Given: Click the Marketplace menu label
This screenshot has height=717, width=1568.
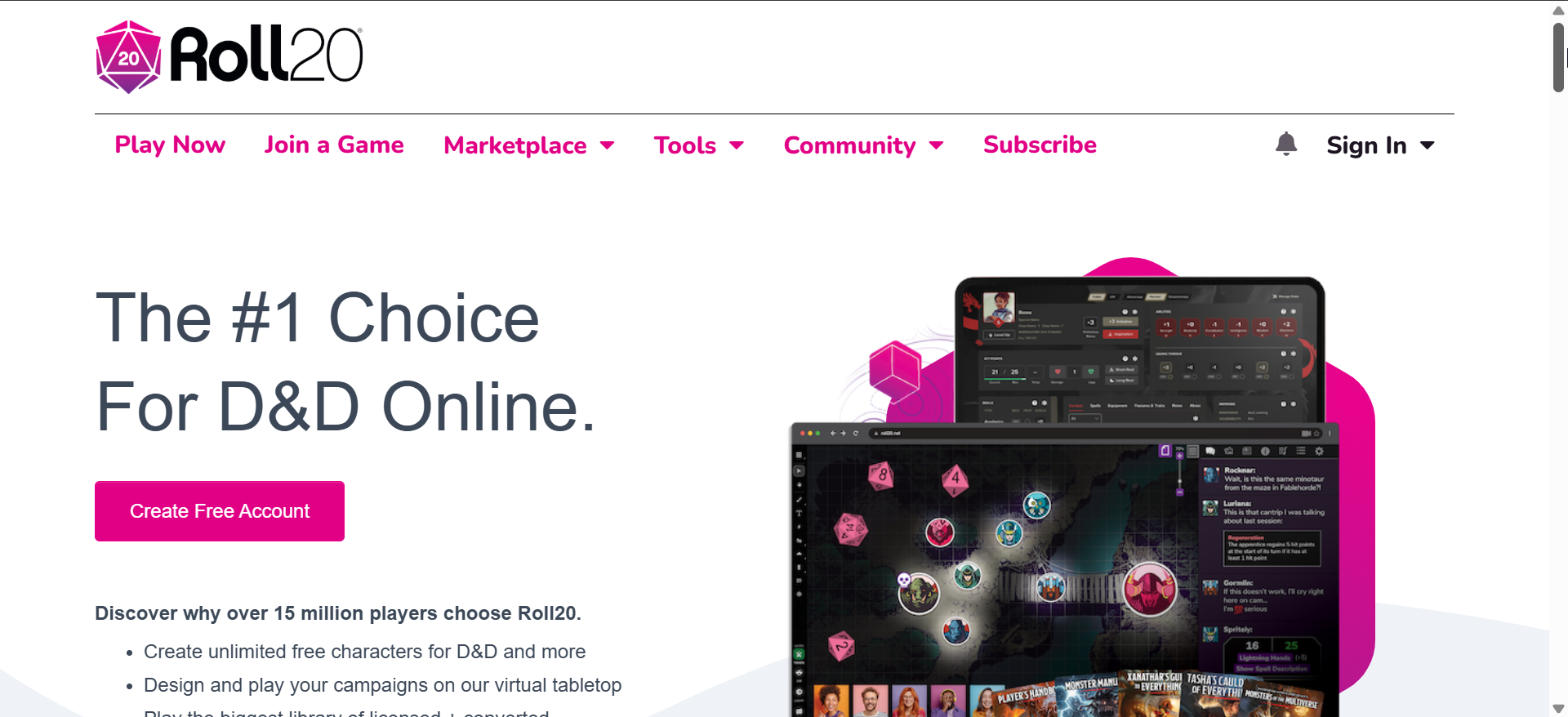Looking at the screenshot, I should [515, 145].
